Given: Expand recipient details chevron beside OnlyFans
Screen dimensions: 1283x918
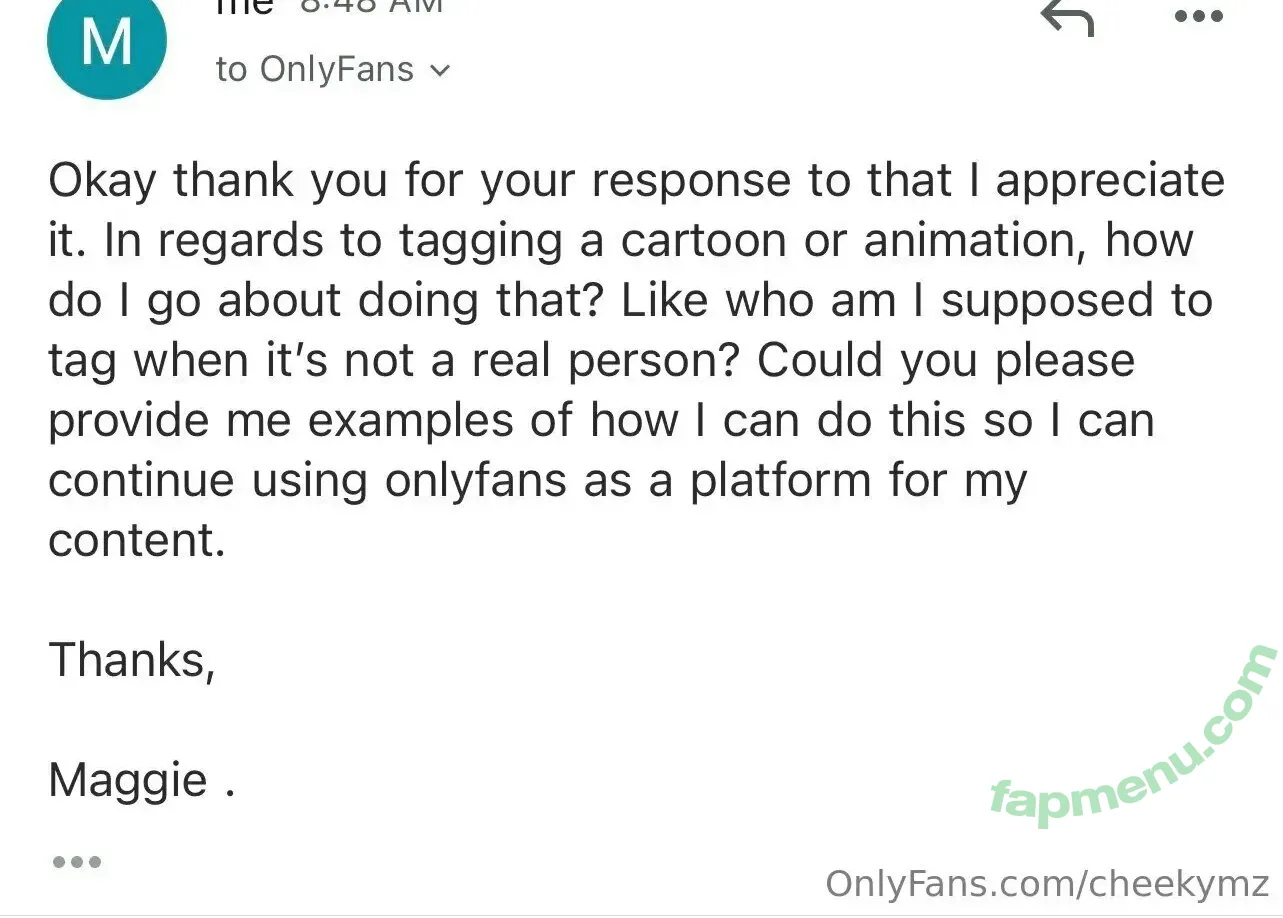Looking at the screenshot, I should coord(439,71).
